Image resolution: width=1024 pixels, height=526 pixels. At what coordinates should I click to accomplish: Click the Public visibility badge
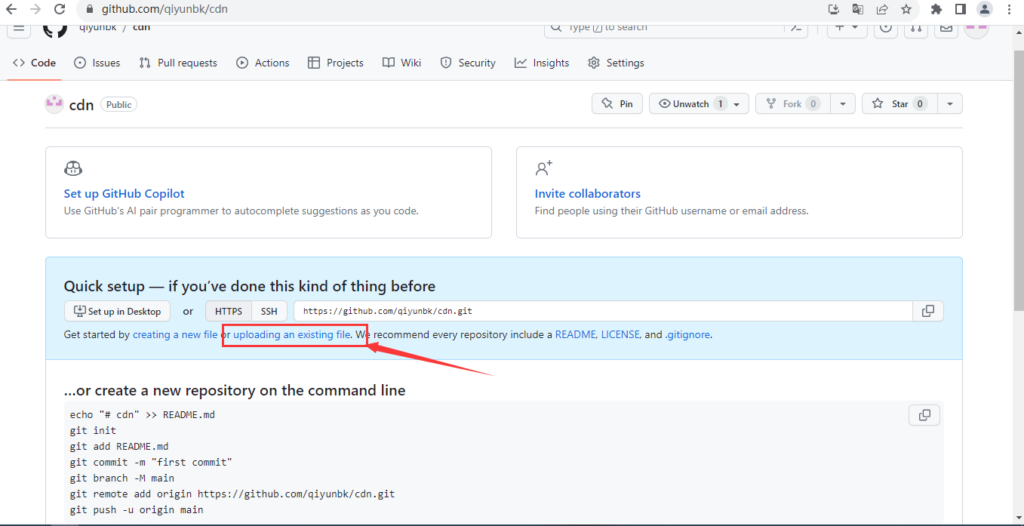pos(119,105)
